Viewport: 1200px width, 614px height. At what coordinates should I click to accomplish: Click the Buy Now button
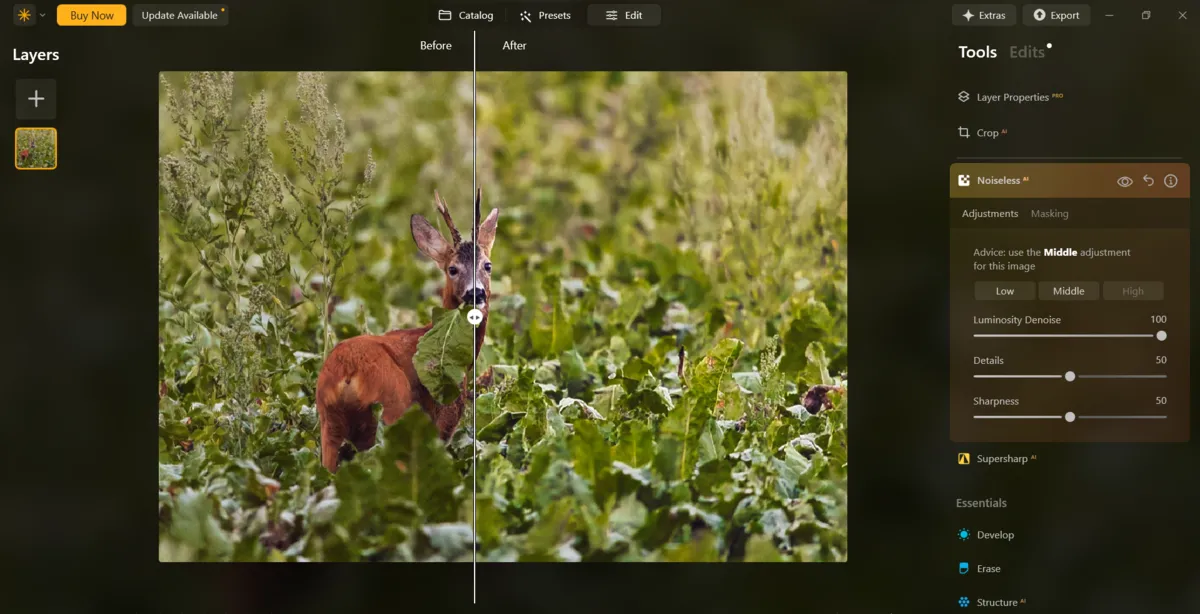tap(91, 15)
